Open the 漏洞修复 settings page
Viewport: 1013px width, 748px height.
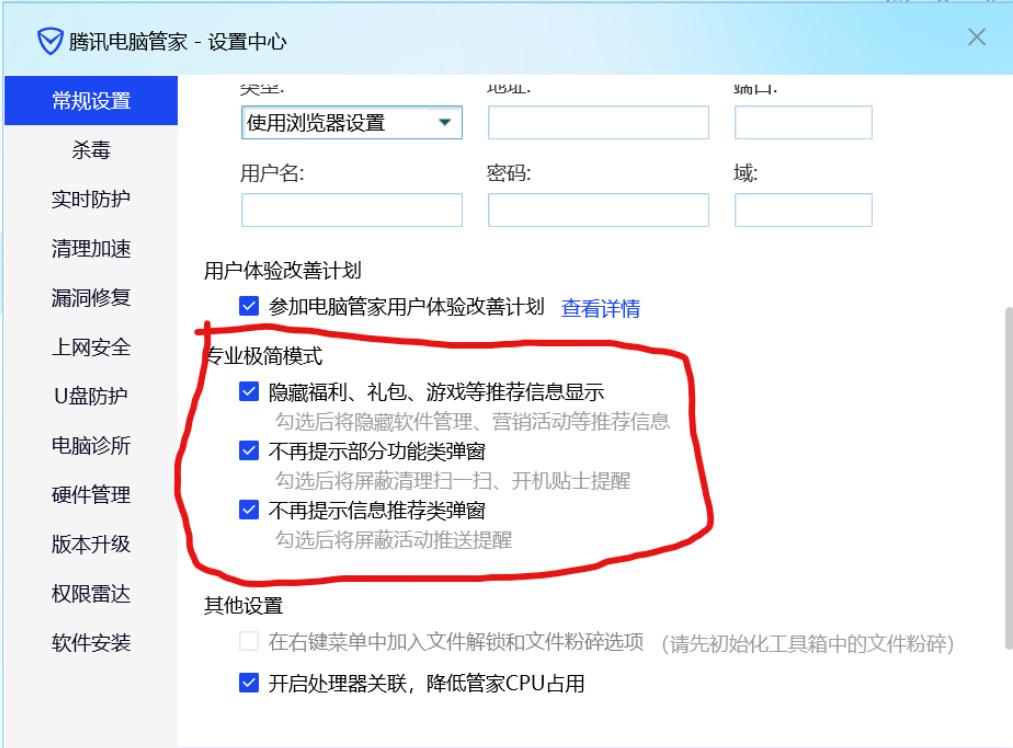pos(90,298)
